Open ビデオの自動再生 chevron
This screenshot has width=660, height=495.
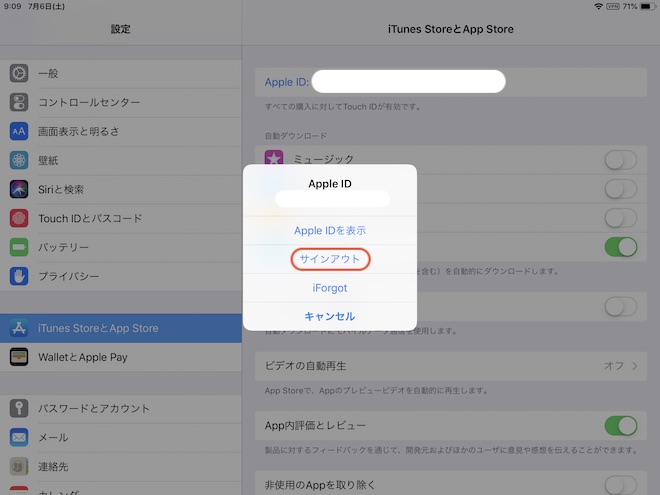click(x=634, y=366)
